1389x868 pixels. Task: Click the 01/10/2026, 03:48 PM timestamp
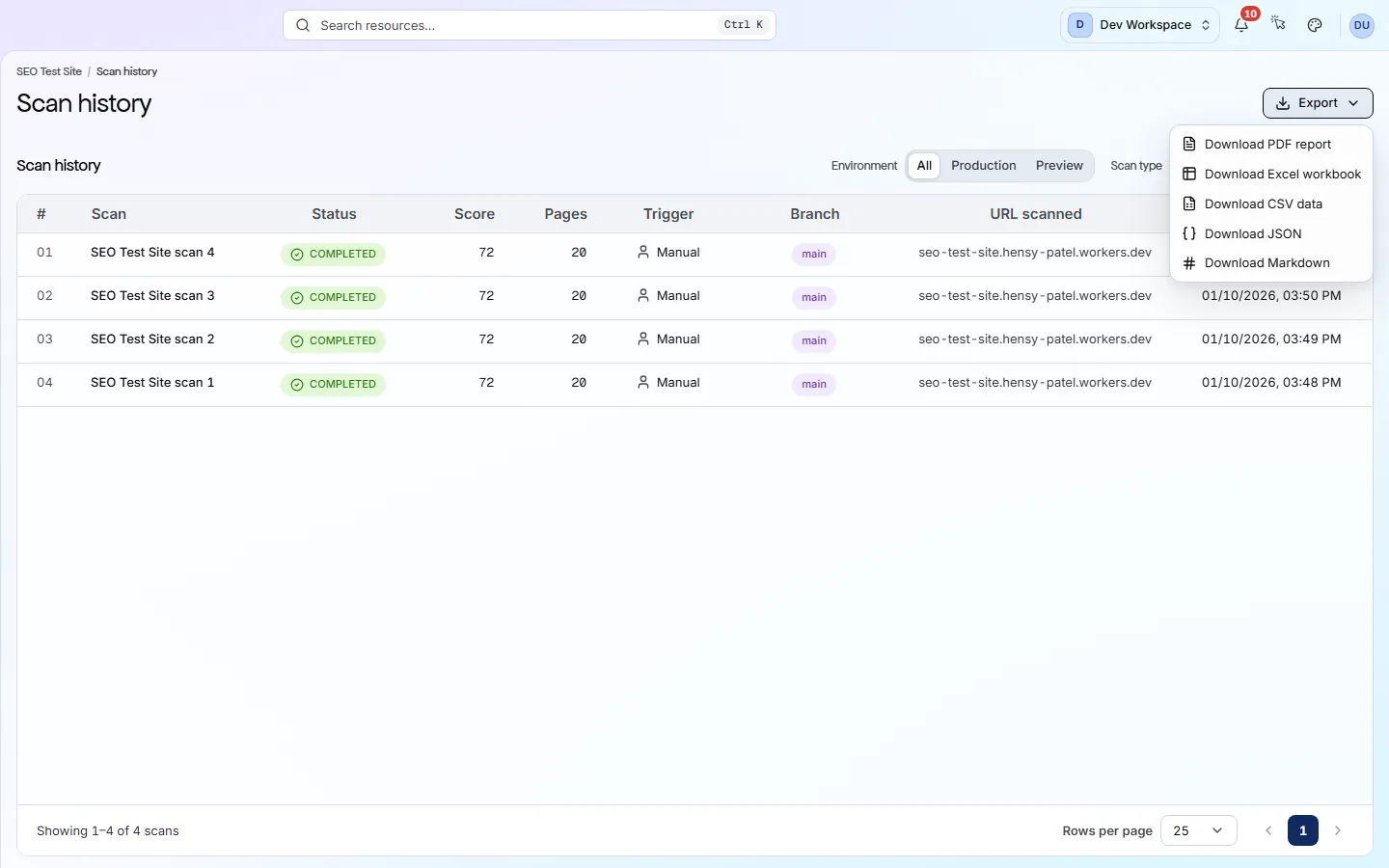(x=1271, y=383)
